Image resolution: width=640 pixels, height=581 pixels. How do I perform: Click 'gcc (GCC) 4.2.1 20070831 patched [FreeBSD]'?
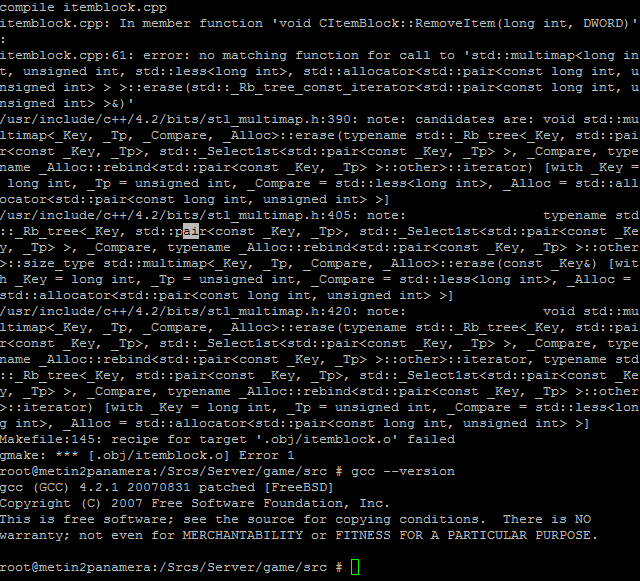click(x=167, y=487)
